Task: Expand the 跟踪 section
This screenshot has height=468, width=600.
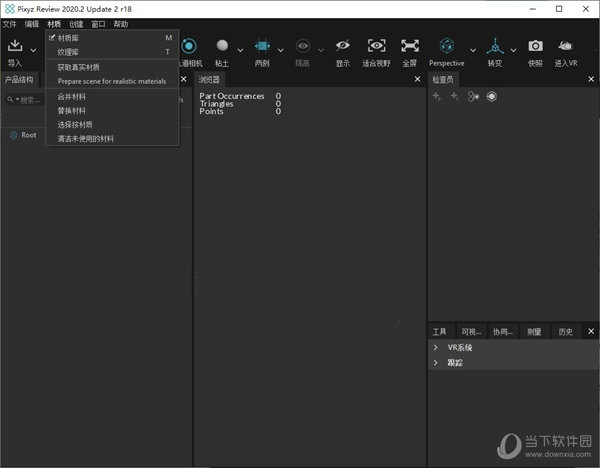Action: pos(435,362)
